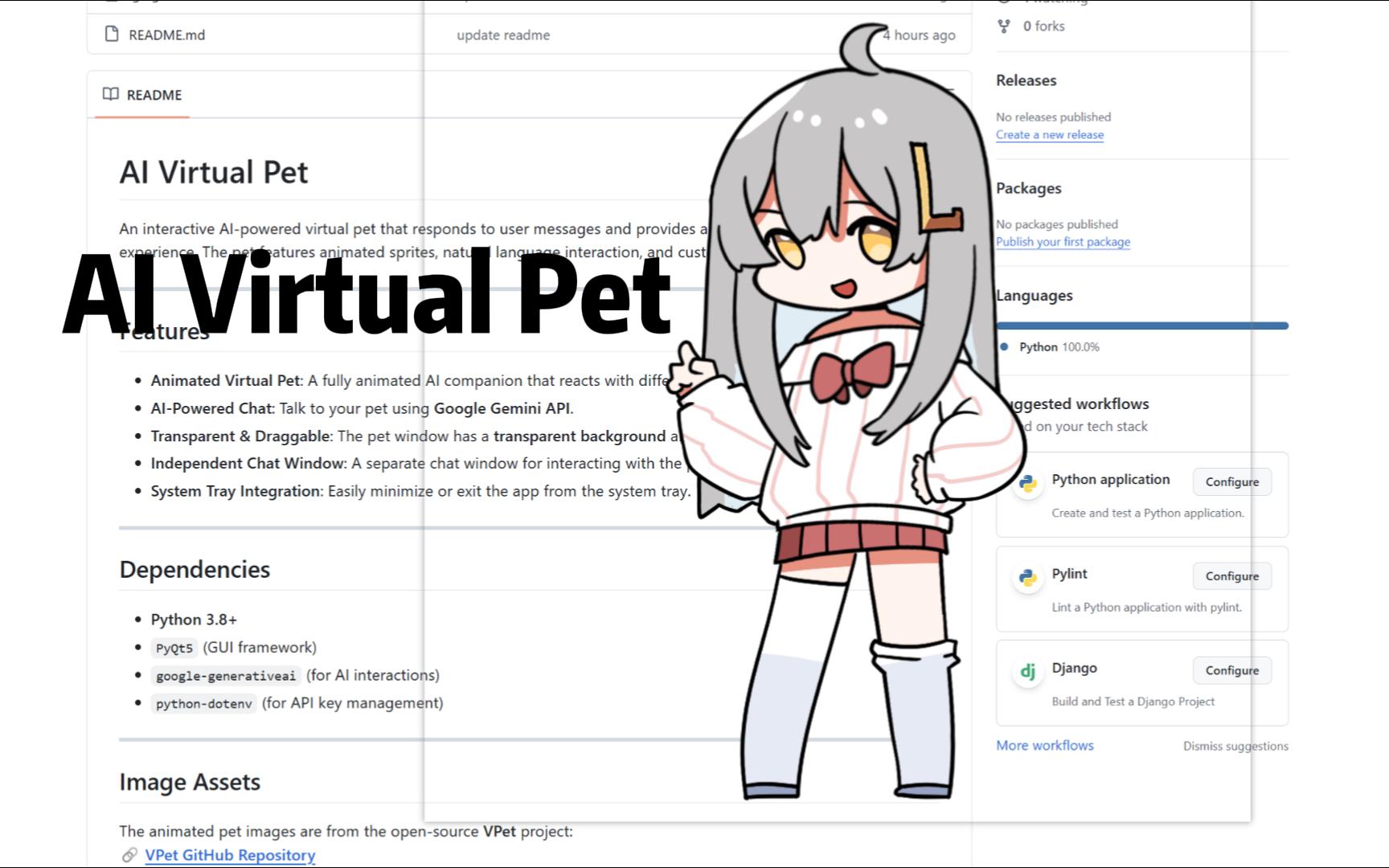The width and height of the screenshot is (1389, 868).
Task: Click the link icon beside VPet repository
Action: pyautogui.click(x=129, y=855)
